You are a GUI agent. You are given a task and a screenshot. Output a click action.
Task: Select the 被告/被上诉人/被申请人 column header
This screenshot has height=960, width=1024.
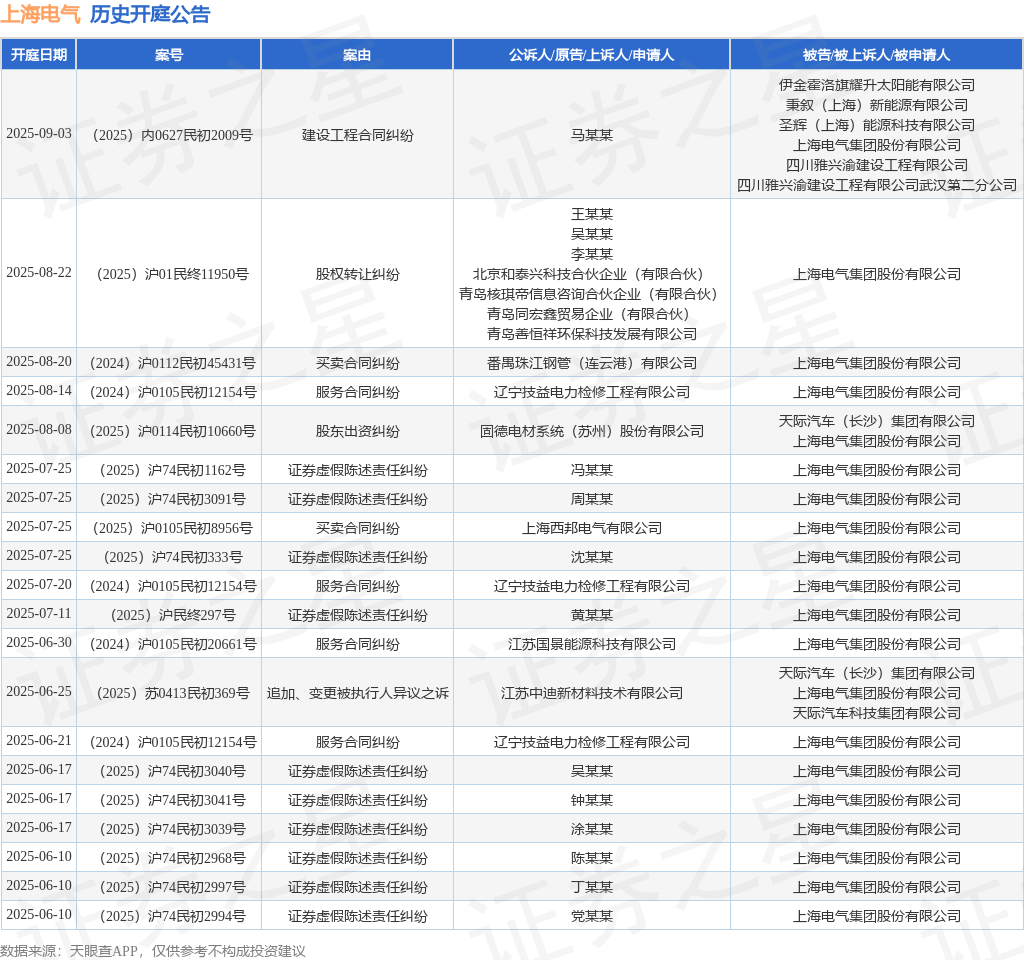pyautogui.click(x=876, y=55)
